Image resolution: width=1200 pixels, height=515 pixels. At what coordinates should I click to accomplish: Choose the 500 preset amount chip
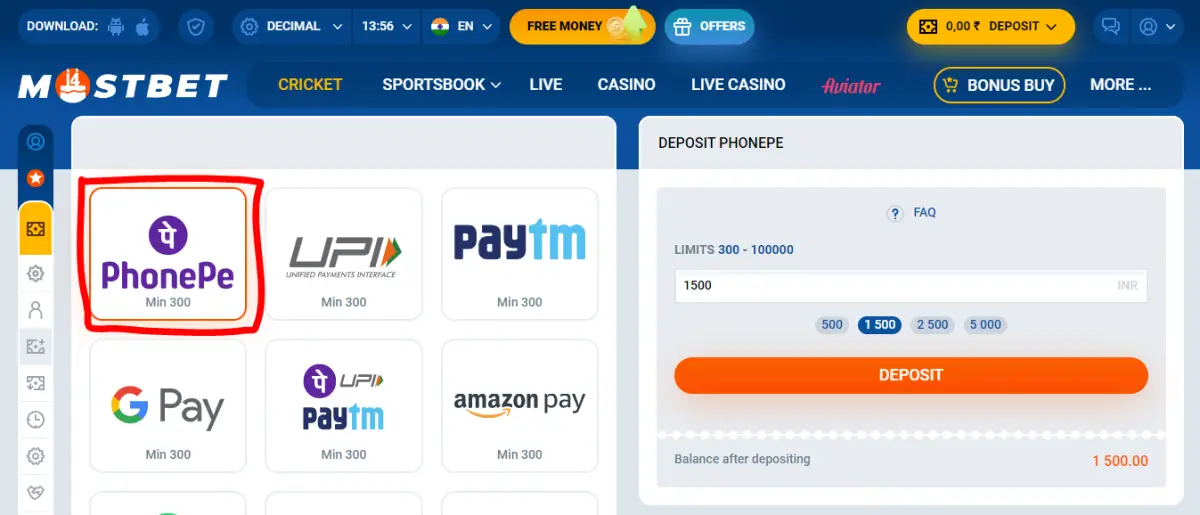coord(832,325)
